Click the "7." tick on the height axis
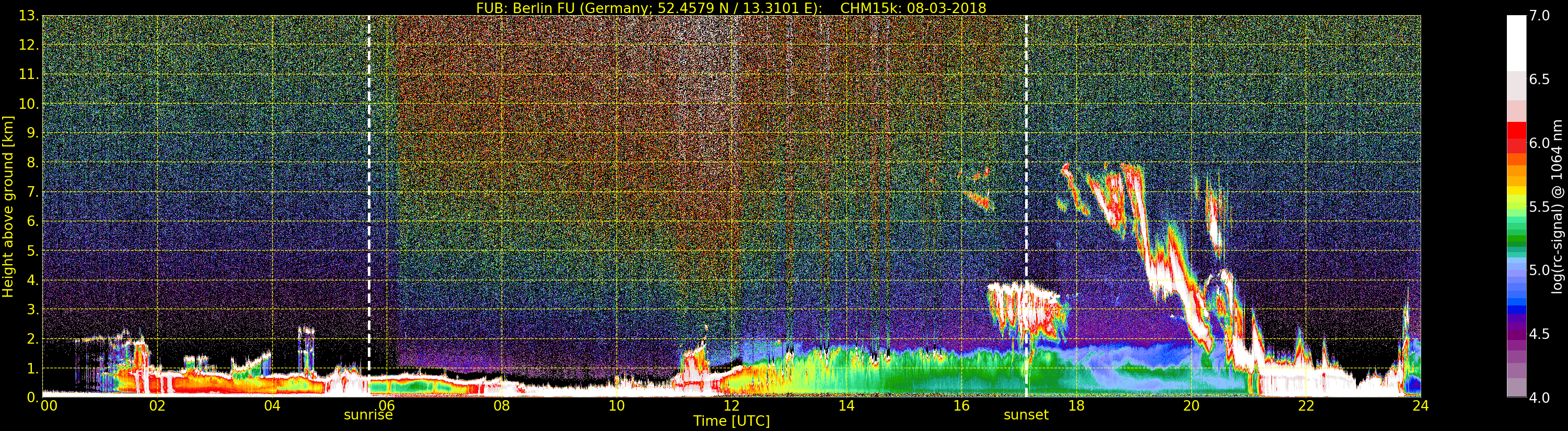This screenshot has height=431, width=1568. coord(32,192)
